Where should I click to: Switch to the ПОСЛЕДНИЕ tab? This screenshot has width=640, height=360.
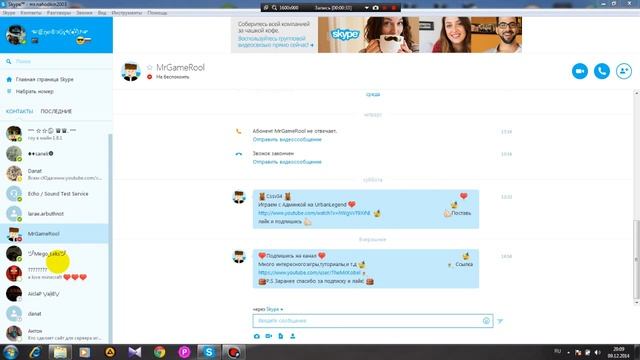click(x=56, y=111)
